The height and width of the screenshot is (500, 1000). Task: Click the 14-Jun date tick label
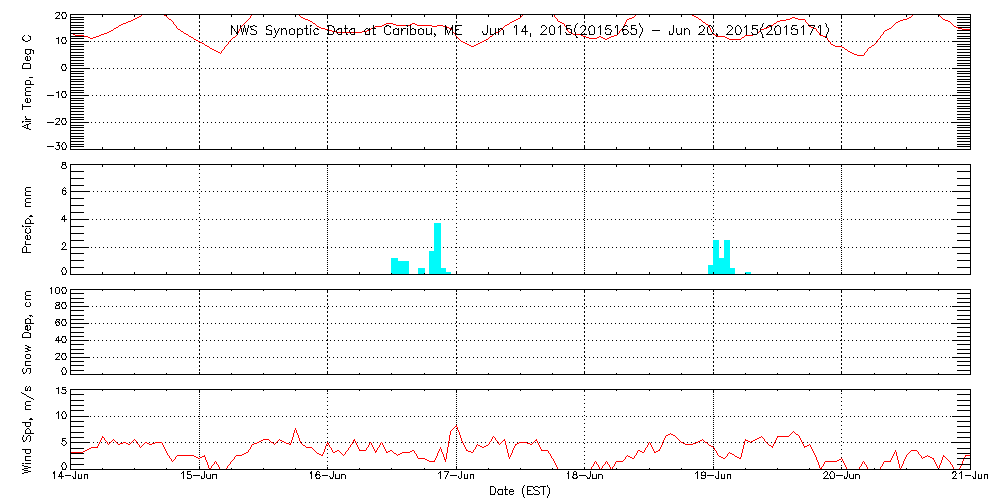71,478
